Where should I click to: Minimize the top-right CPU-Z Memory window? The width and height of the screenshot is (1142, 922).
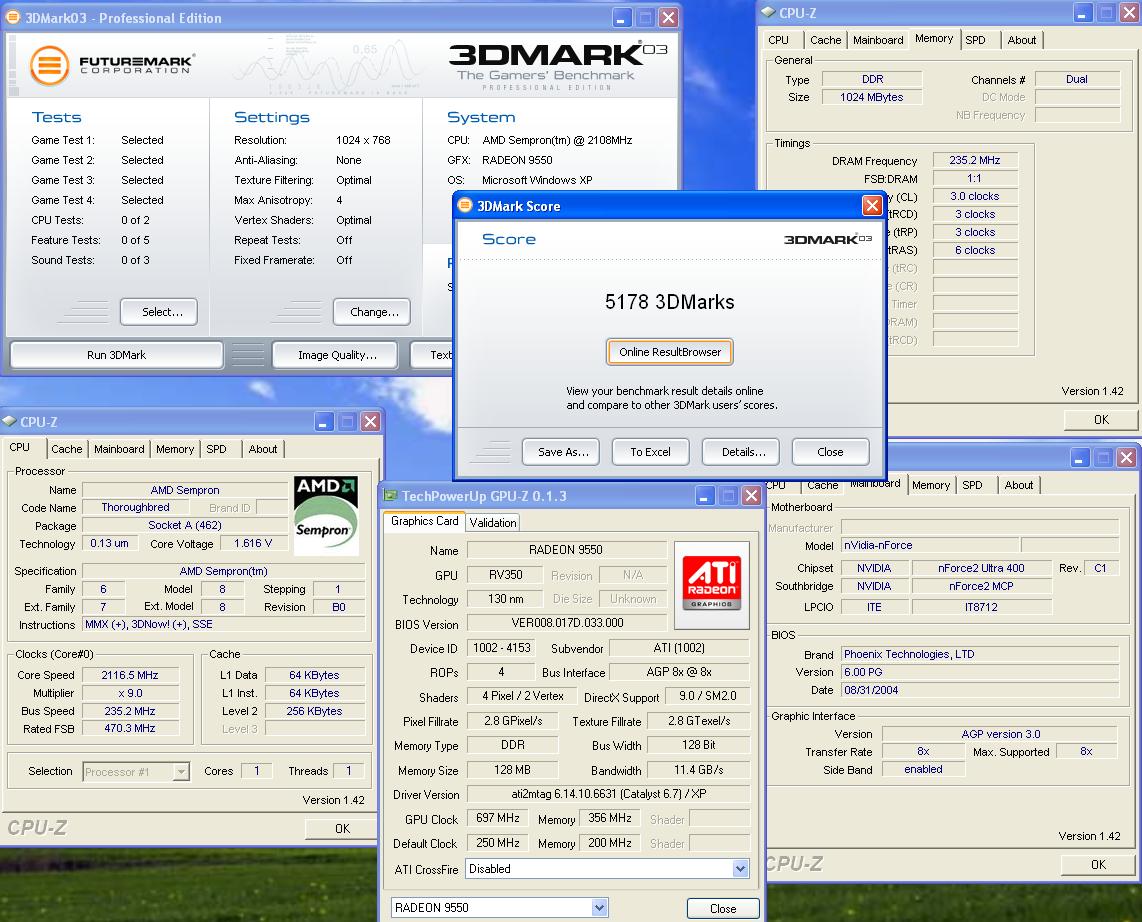[1082, 12]
